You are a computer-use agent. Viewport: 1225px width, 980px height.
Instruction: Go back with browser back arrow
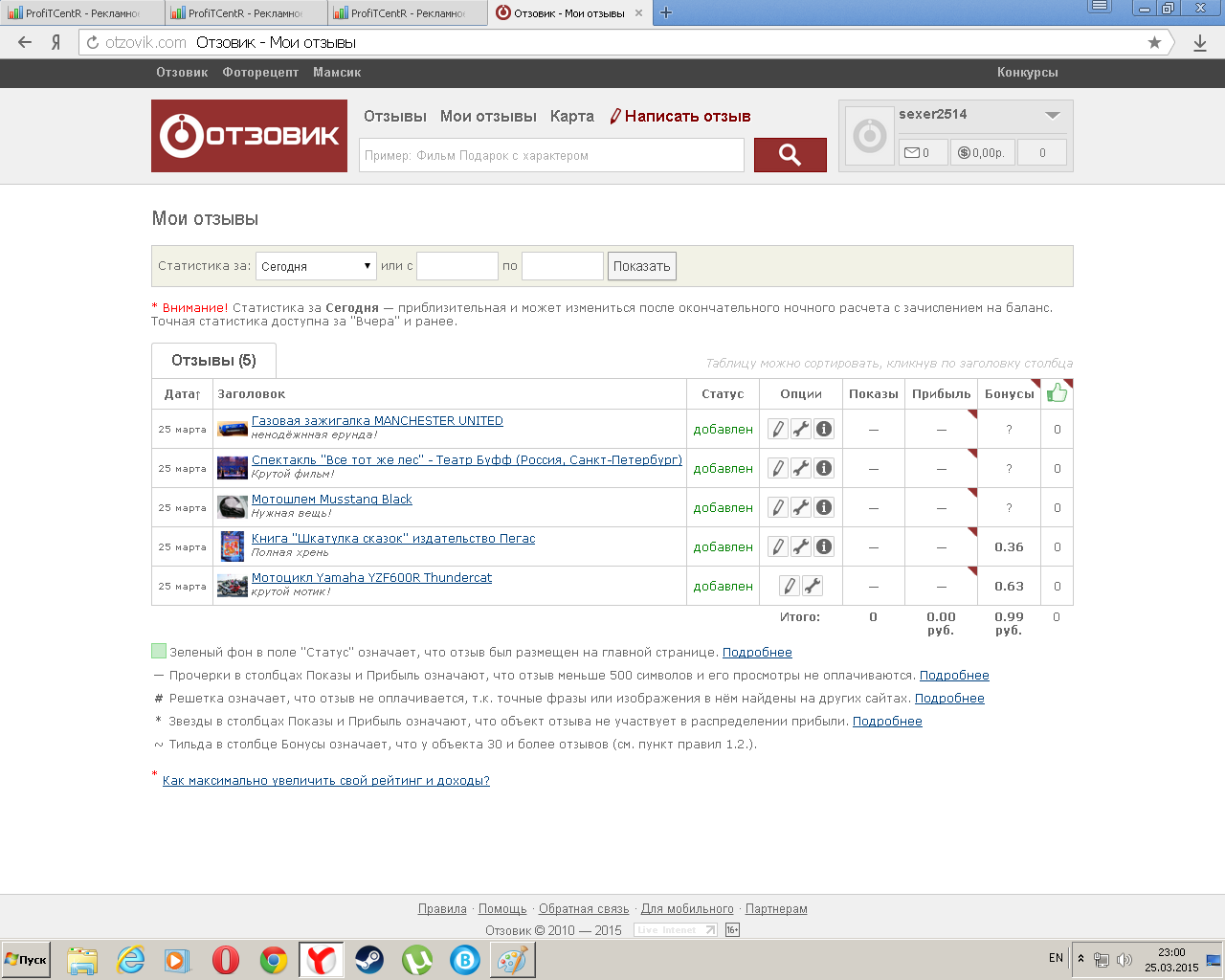pyautogui.click(x=25, y=42)
